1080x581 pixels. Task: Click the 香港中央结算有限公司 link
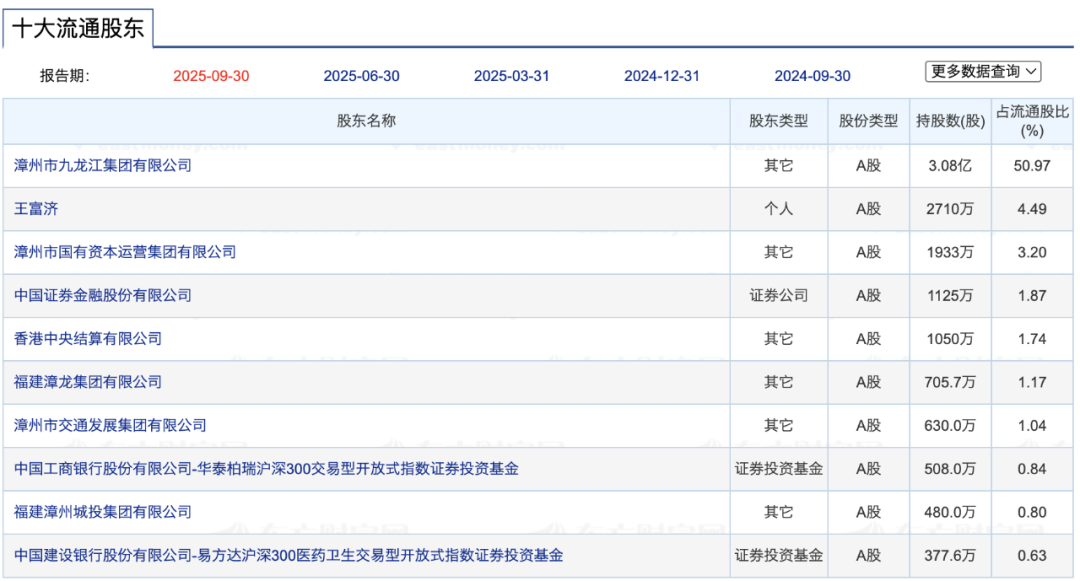88,339
